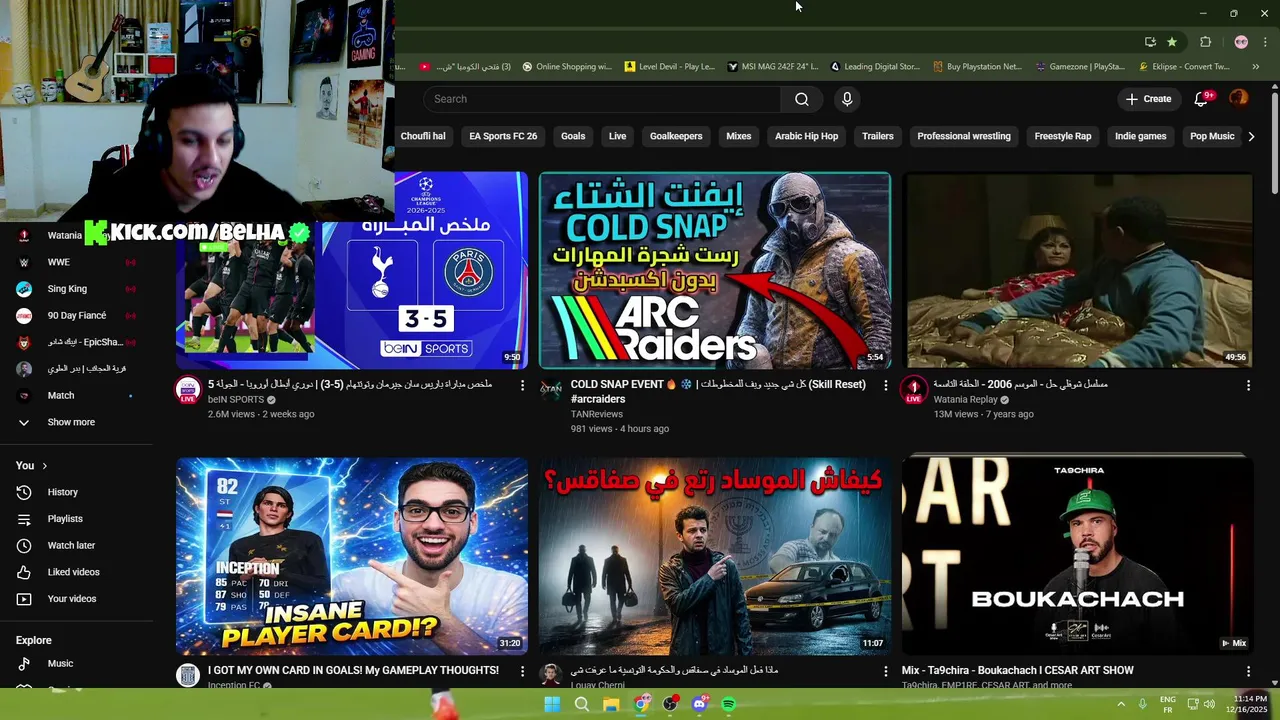Open the Buy Playstation Net bookmark

point(977,67)
